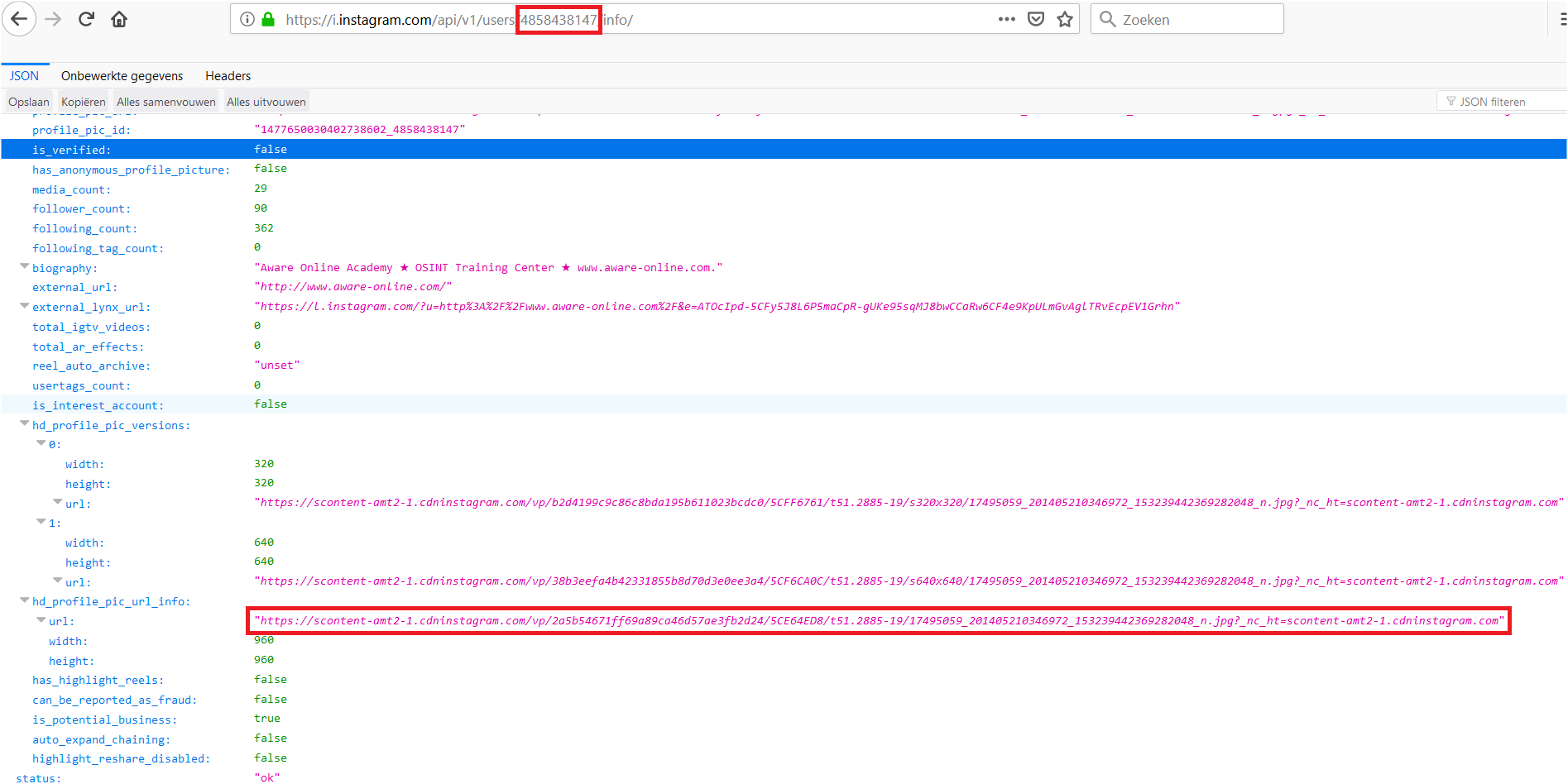Reload the page with refresh icon
Image resolution: width=1568 pixels, height=784 pixels.
point(86,19)
